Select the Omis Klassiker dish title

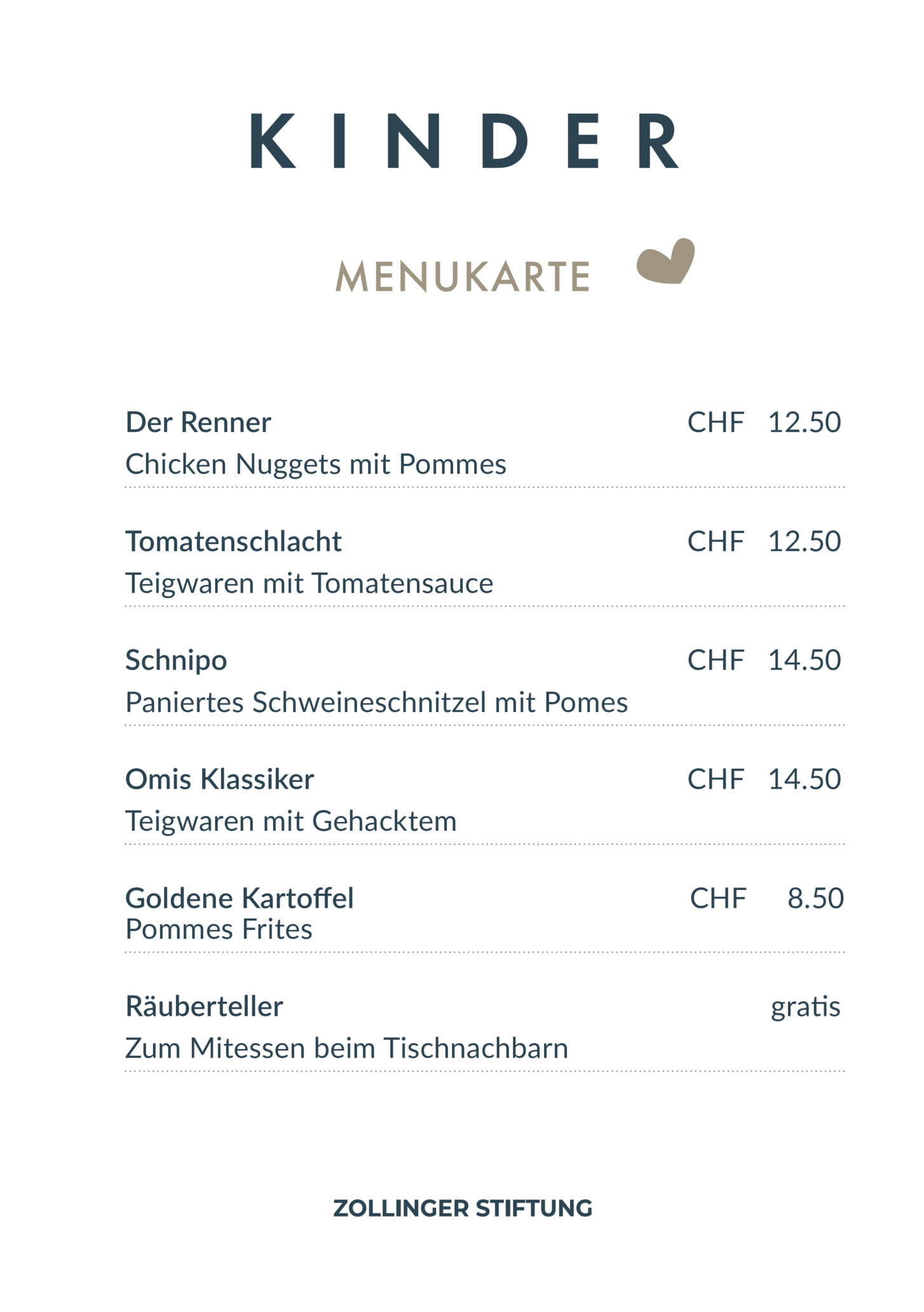point(219,779)
